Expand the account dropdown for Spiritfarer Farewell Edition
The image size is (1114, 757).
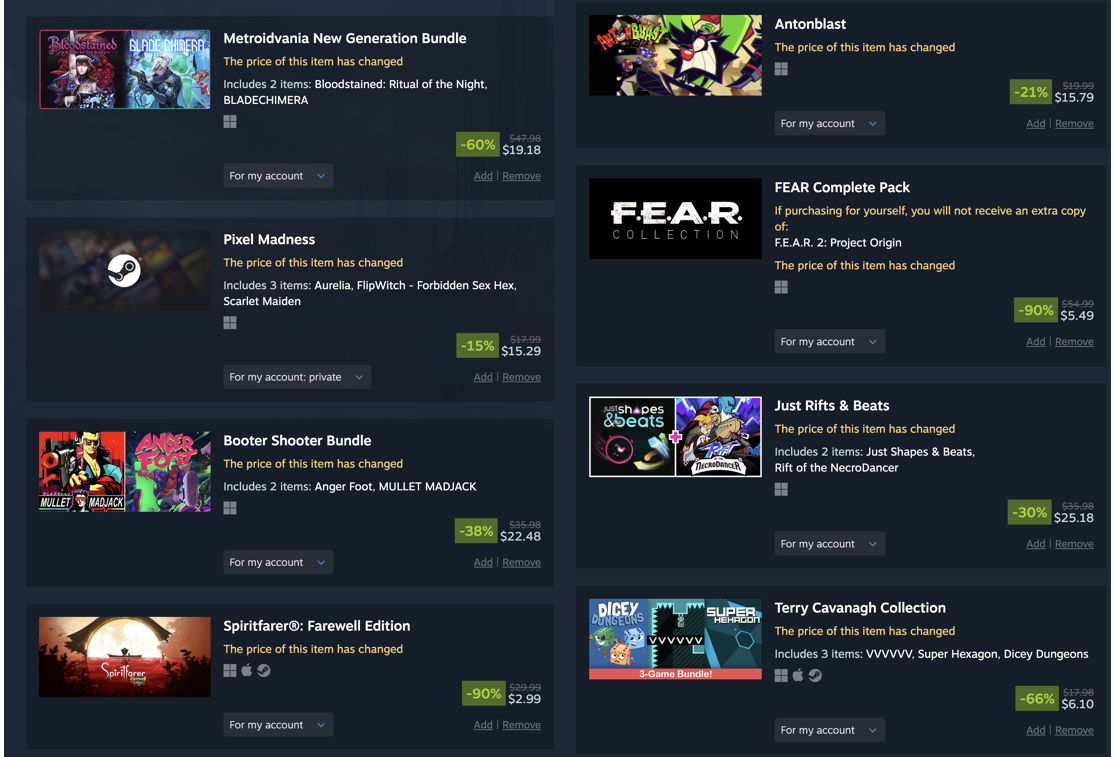coord(278,725)
